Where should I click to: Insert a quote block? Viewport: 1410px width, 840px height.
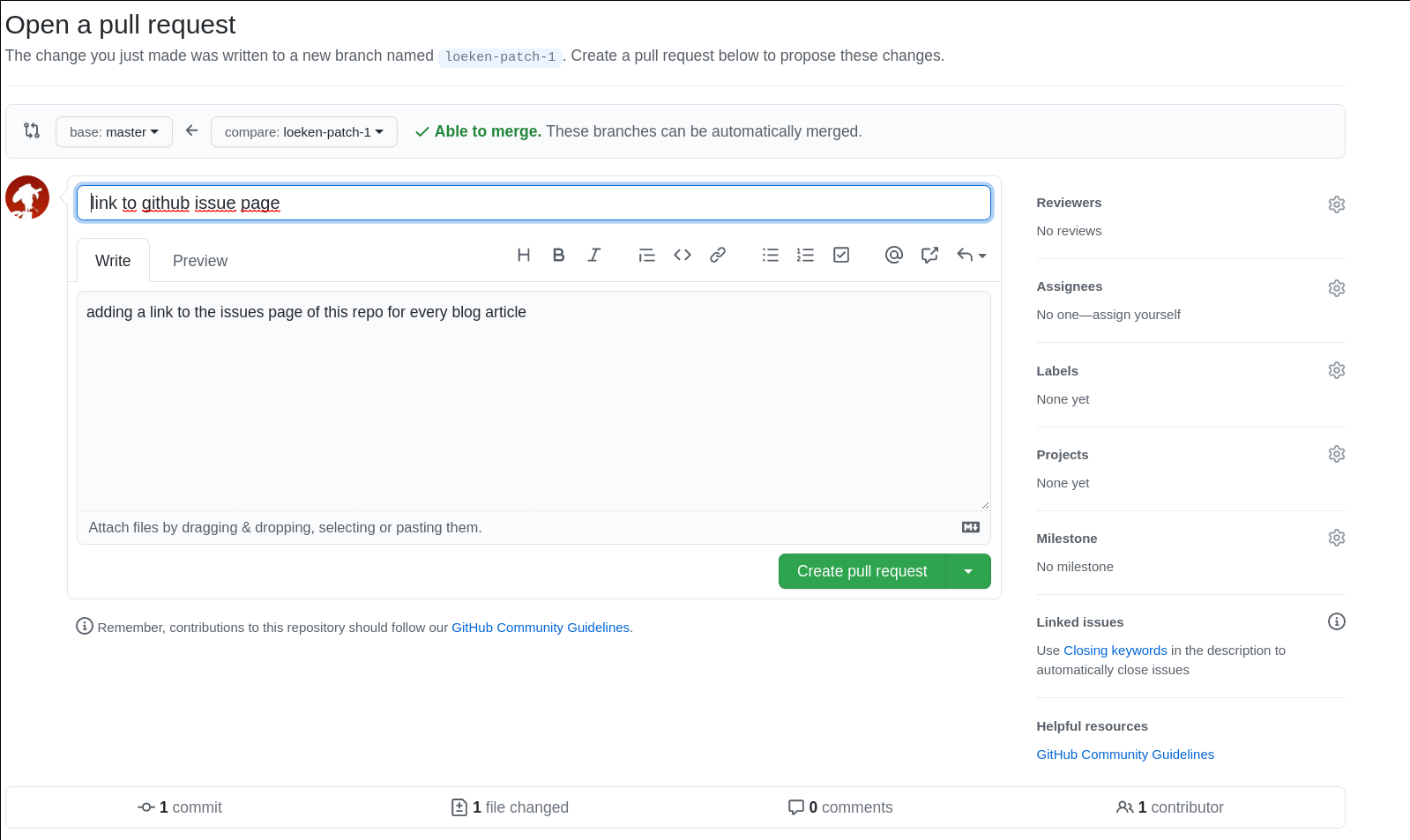point(646,255)
